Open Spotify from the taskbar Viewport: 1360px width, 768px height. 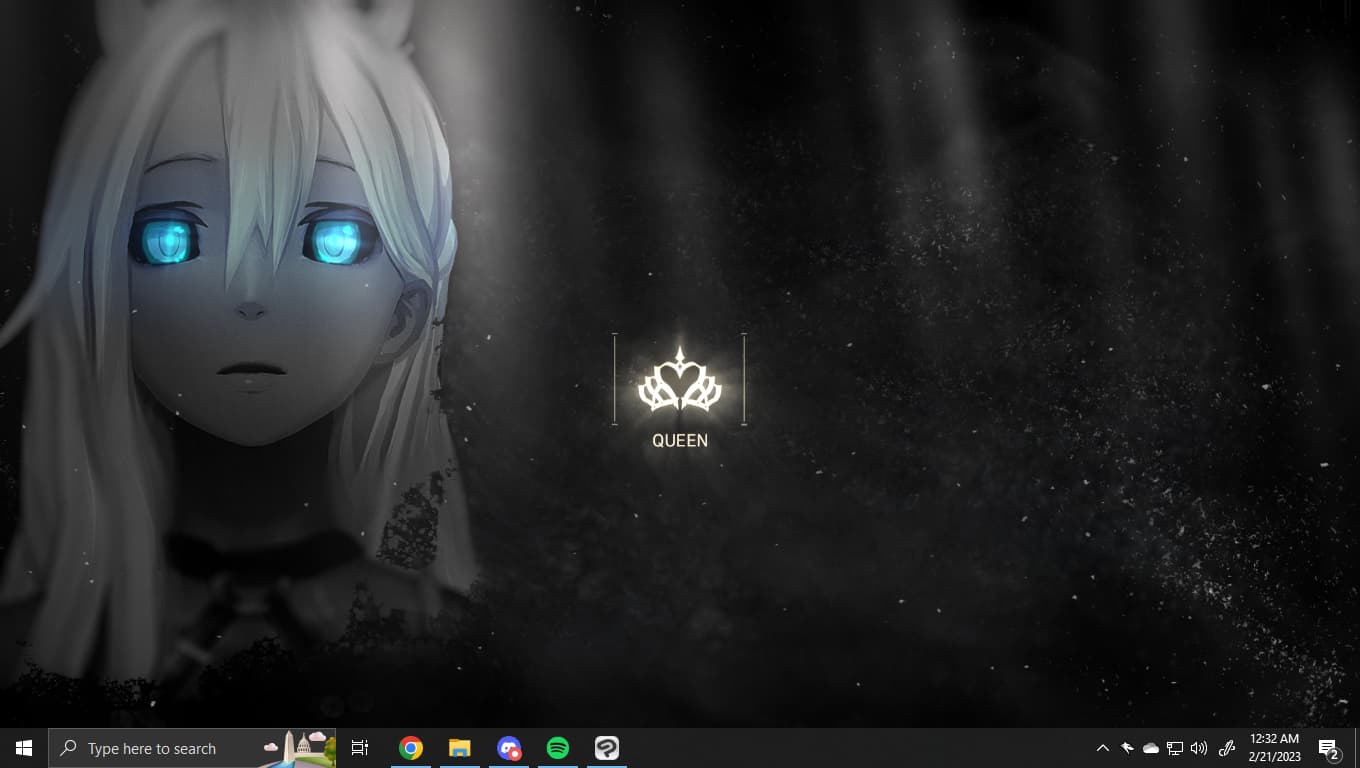pos(558,748)
